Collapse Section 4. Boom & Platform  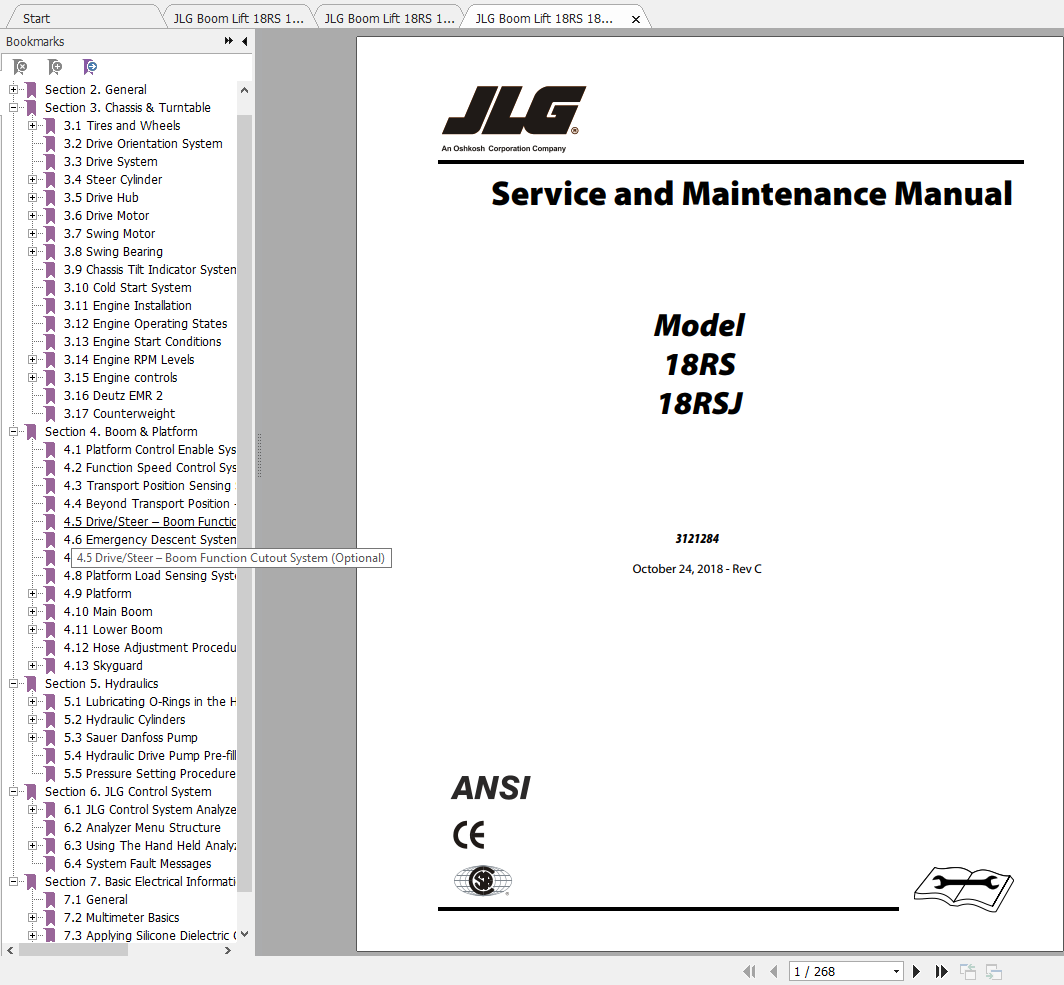coord(13,431)
